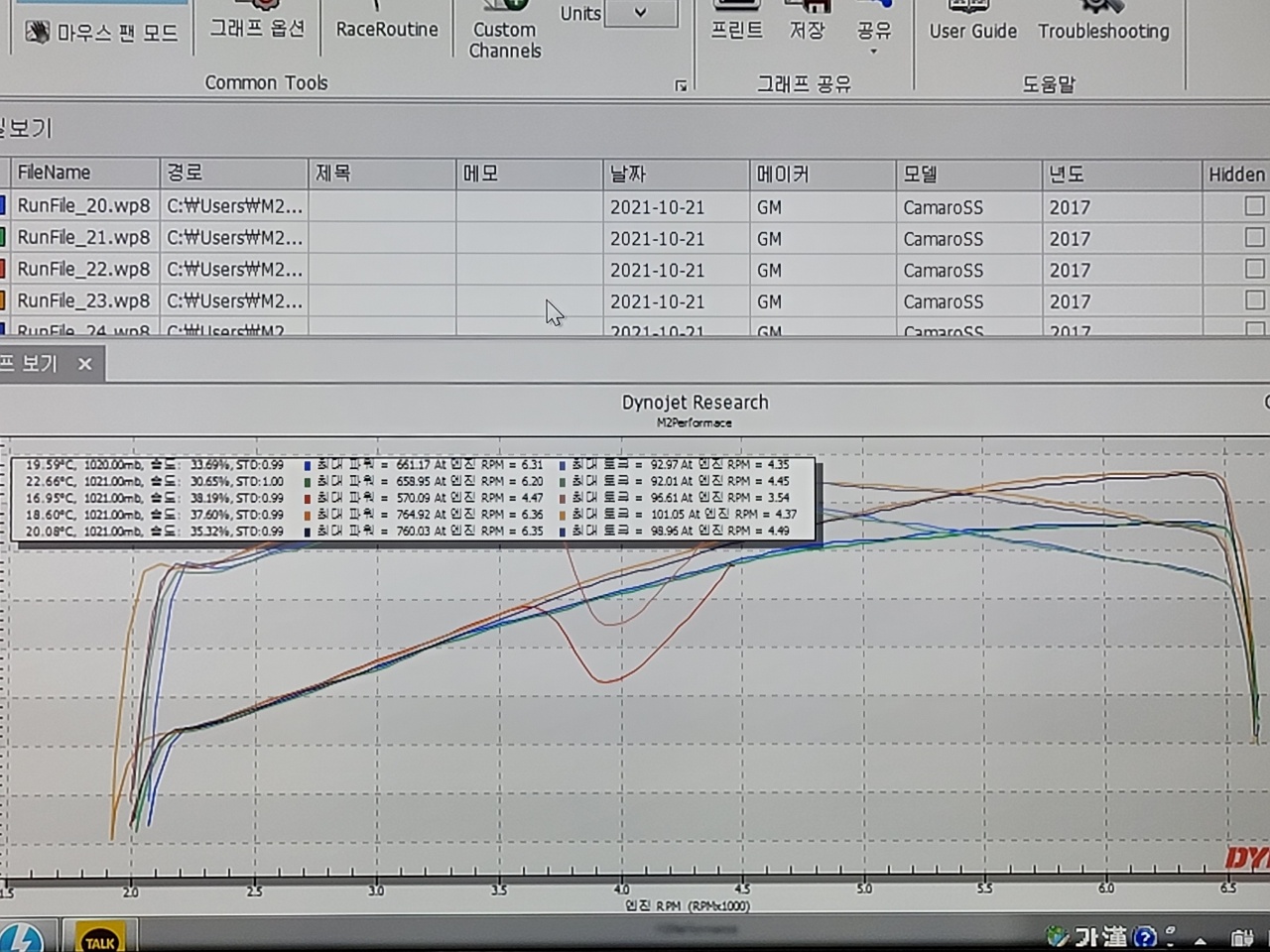This screenshot has width=1270, height=952.
Task: Click the empty 메모 cell of RunFile_21.wp8
Action: click(x=529, y=239)
